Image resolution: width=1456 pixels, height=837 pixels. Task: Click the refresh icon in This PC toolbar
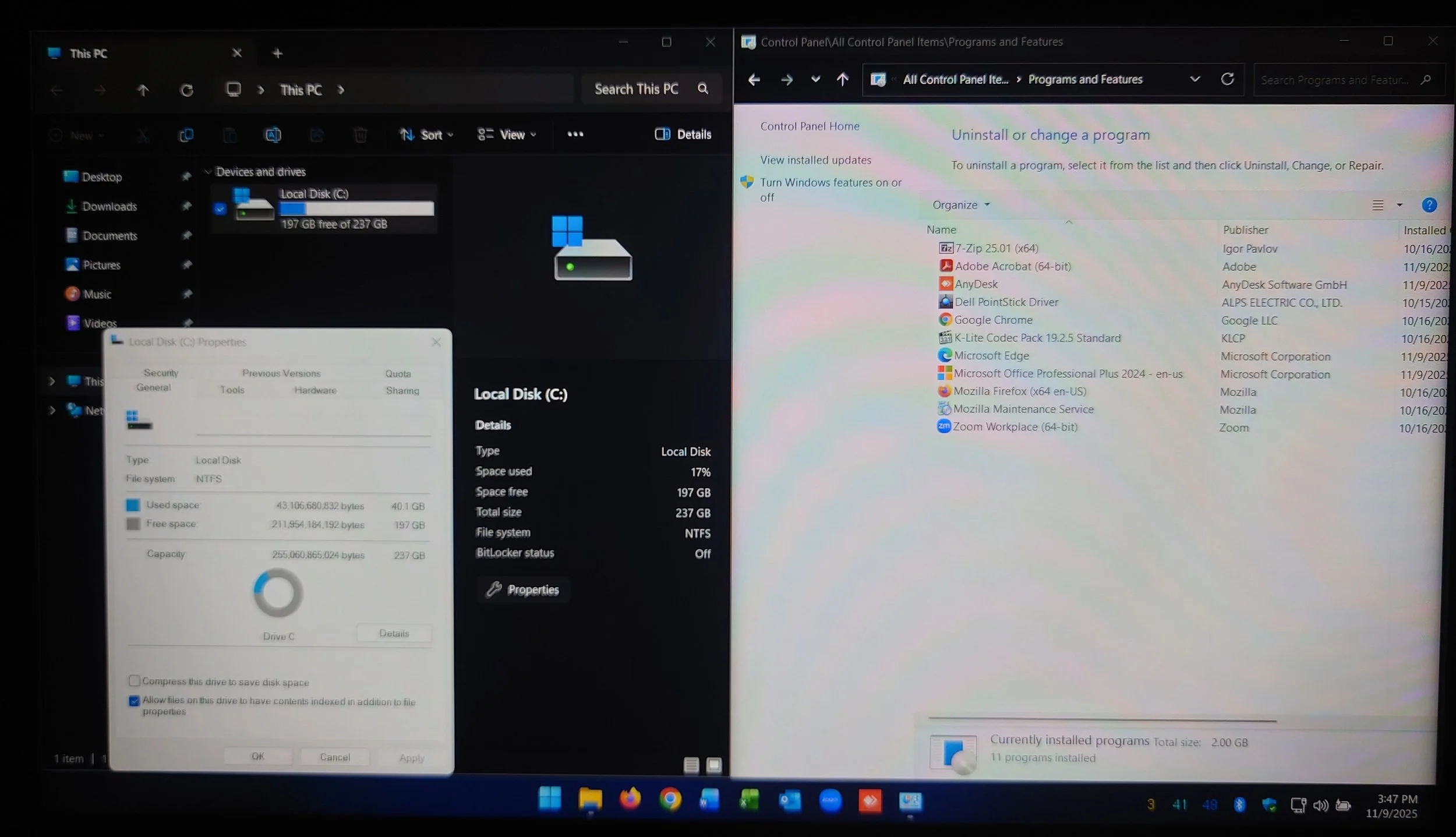tap(186, 90)
